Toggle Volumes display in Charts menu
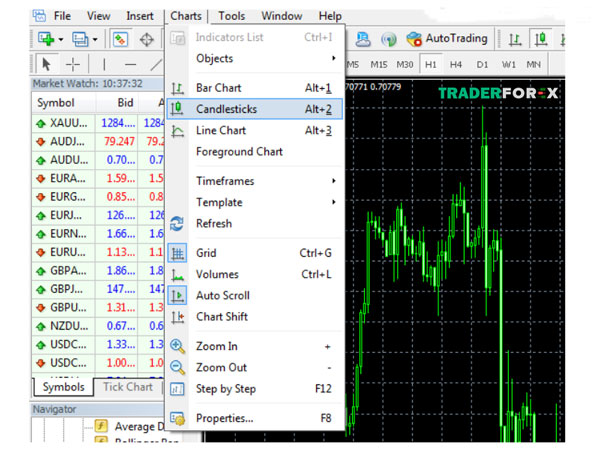 (255, 275)
